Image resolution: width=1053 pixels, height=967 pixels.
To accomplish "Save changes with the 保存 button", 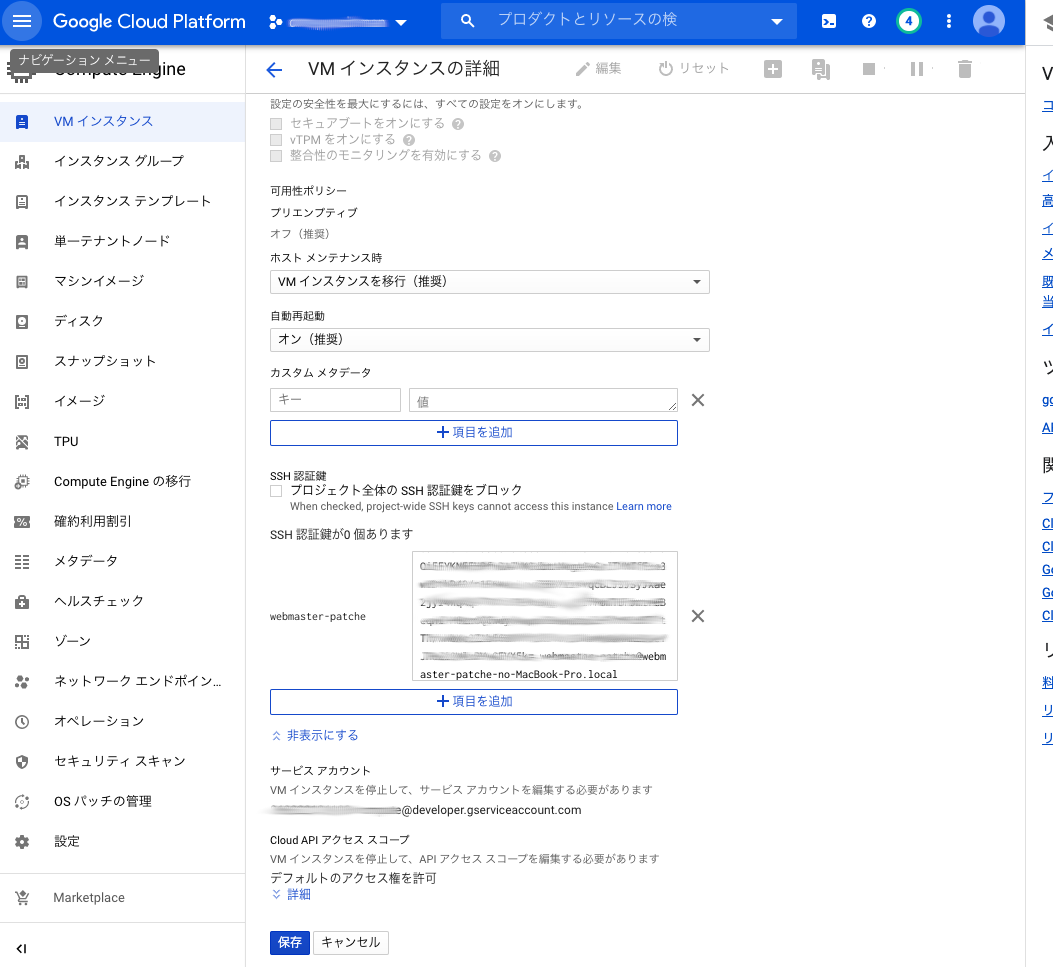I will tap(289, 942).
